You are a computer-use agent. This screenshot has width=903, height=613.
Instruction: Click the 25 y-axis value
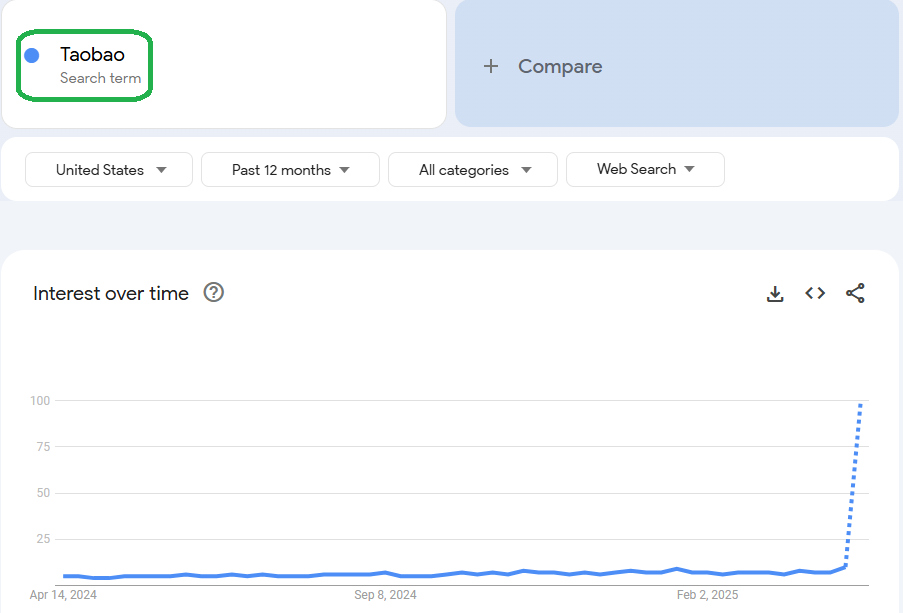pyautogui.click(x=43, y=539)
